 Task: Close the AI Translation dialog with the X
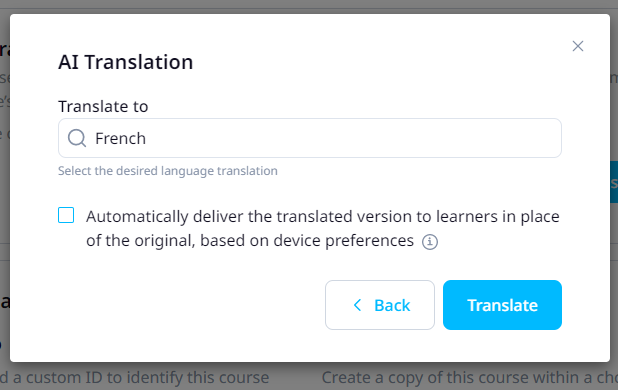[x=578, y=46]
